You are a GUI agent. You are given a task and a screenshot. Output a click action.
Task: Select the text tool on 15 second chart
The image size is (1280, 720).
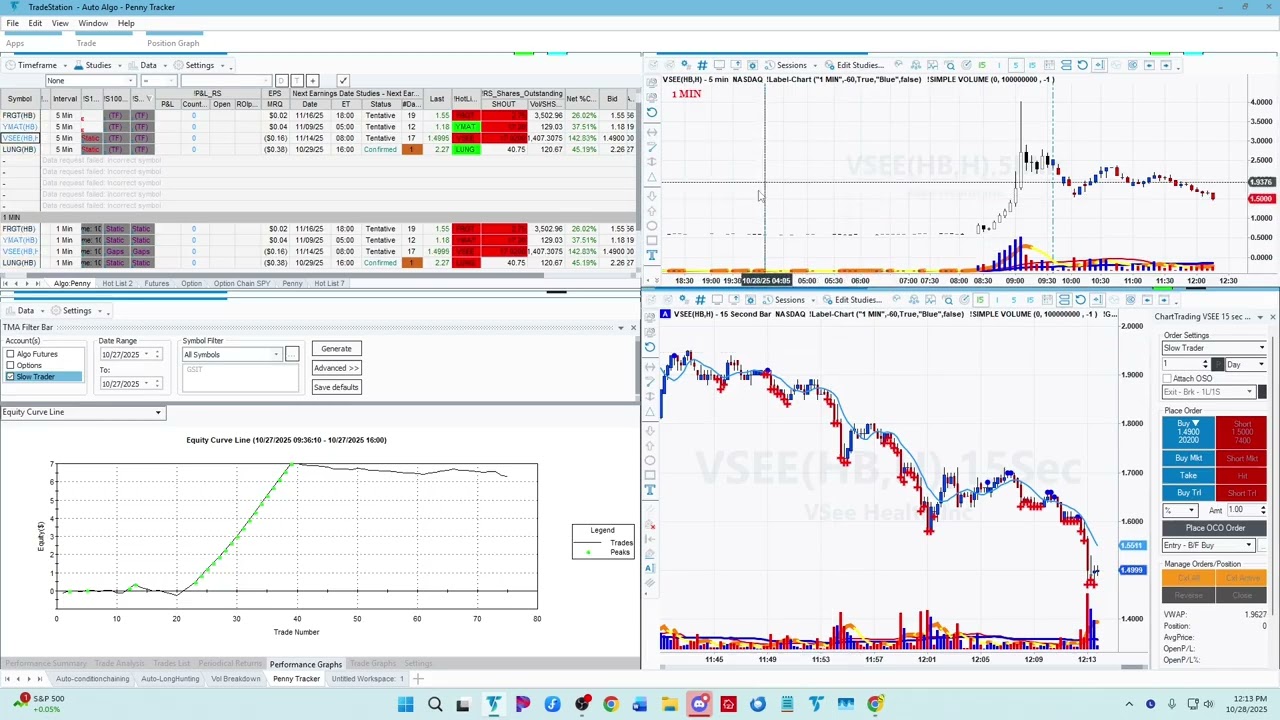click(x=650, y=490)
